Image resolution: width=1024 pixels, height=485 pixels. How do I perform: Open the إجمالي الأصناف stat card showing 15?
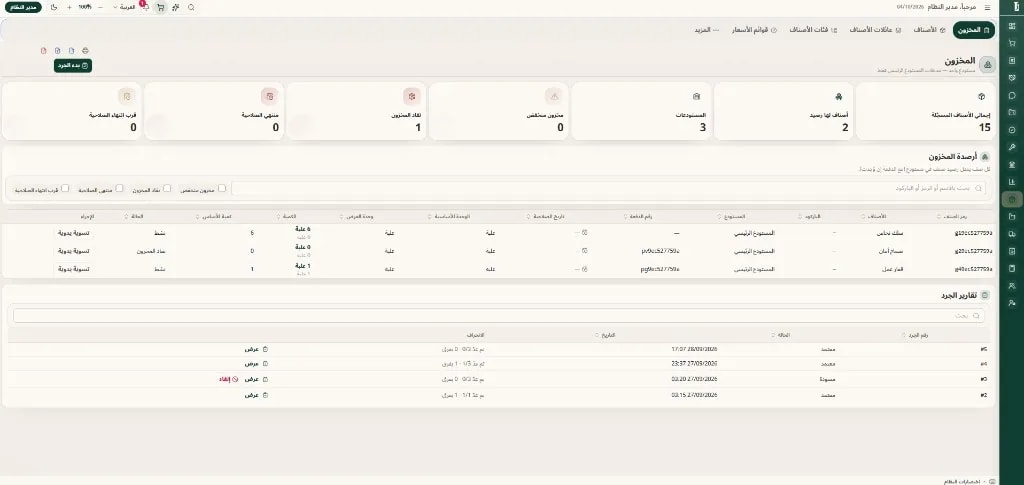[926, 111]
